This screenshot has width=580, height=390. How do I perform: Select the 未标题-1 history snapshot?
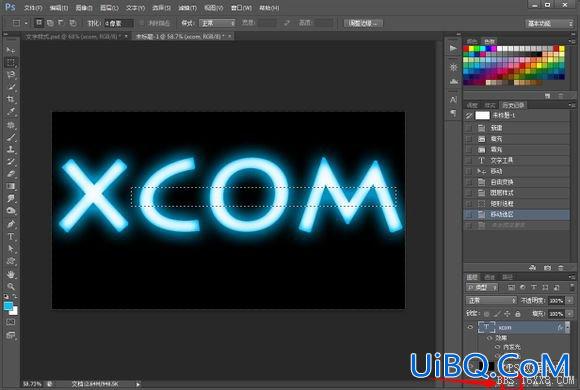pos(516,115)
